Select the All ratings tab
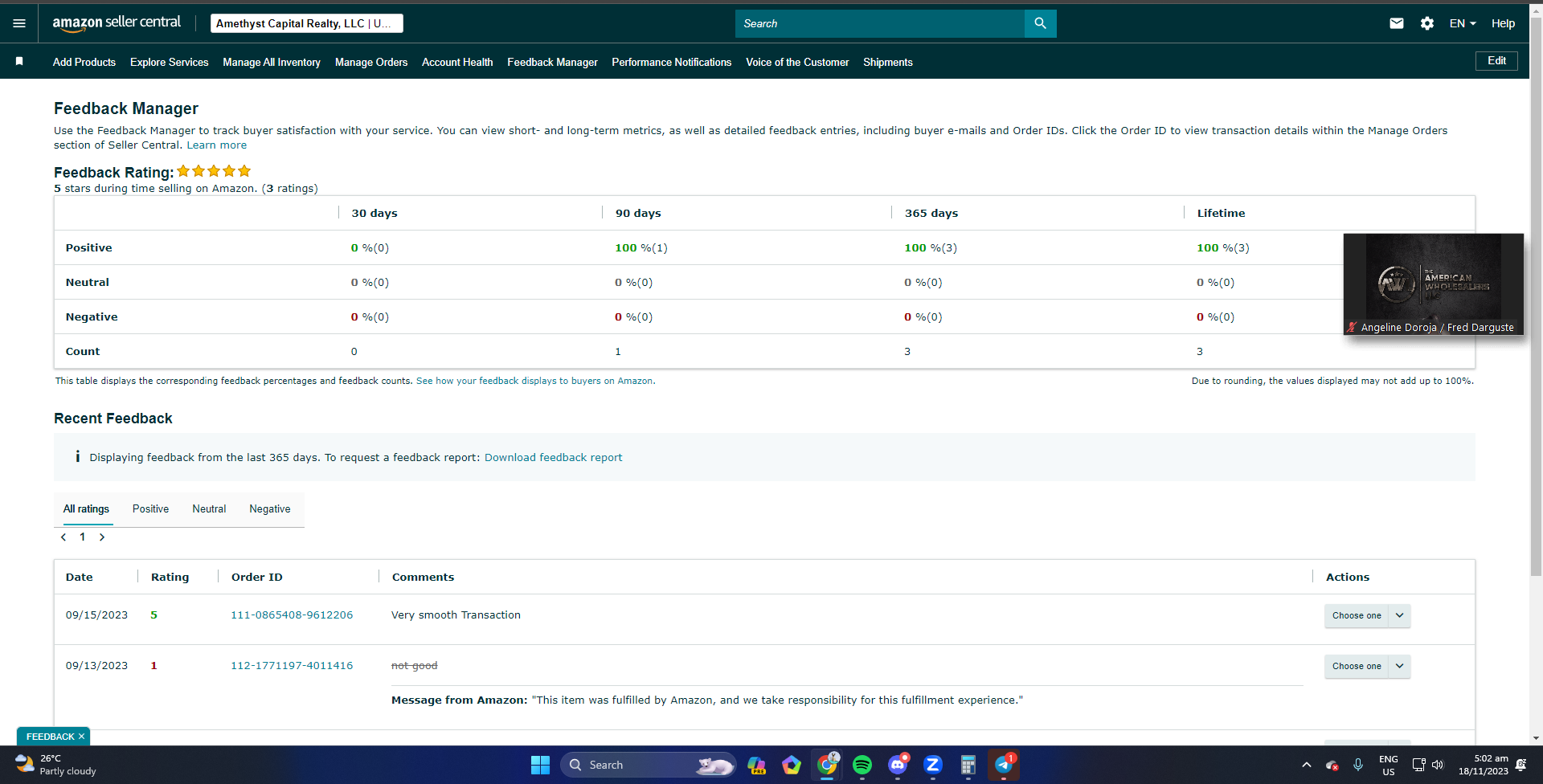1543x784 pixels. (x=86, y=509)
